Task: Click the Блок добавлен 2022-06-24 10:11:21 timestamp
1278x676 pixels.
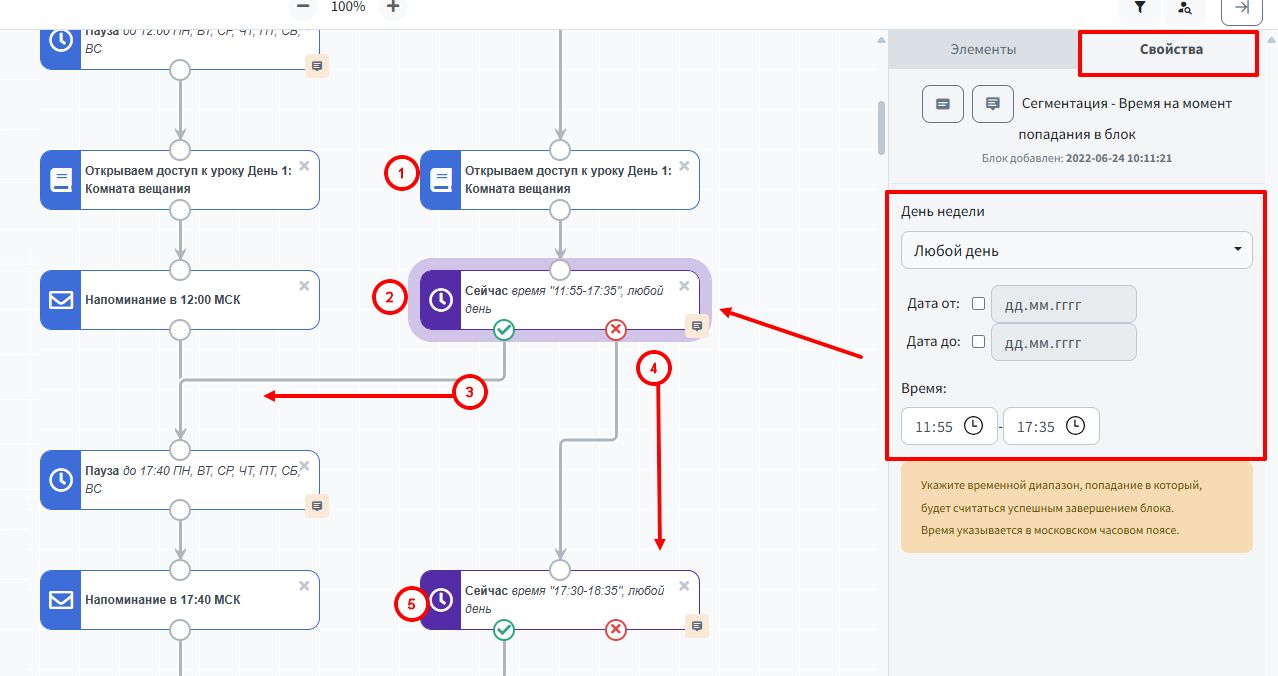Action: coord(1076,158)
